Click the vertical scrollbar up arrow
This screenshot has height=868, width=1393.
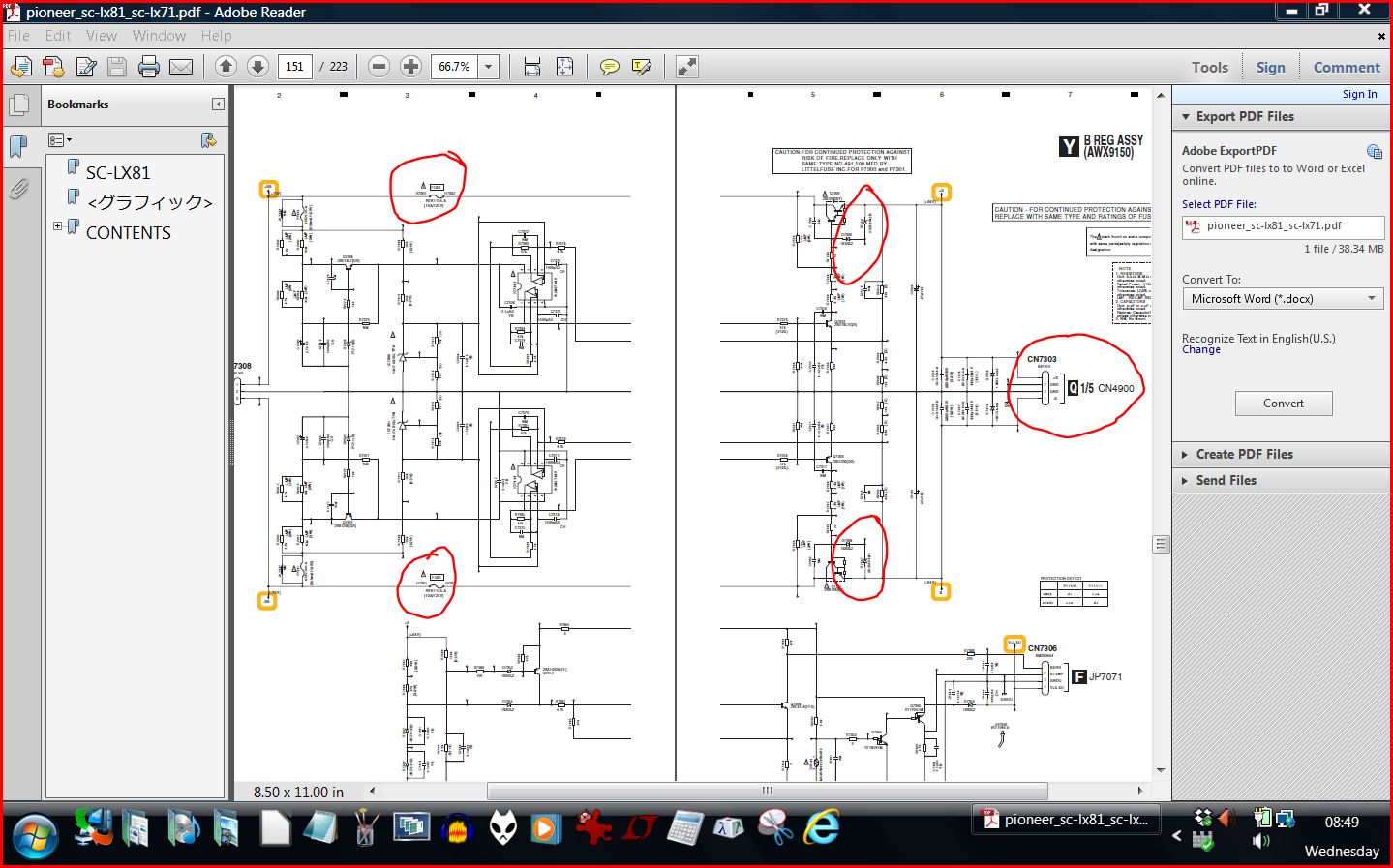[1161, 95]
